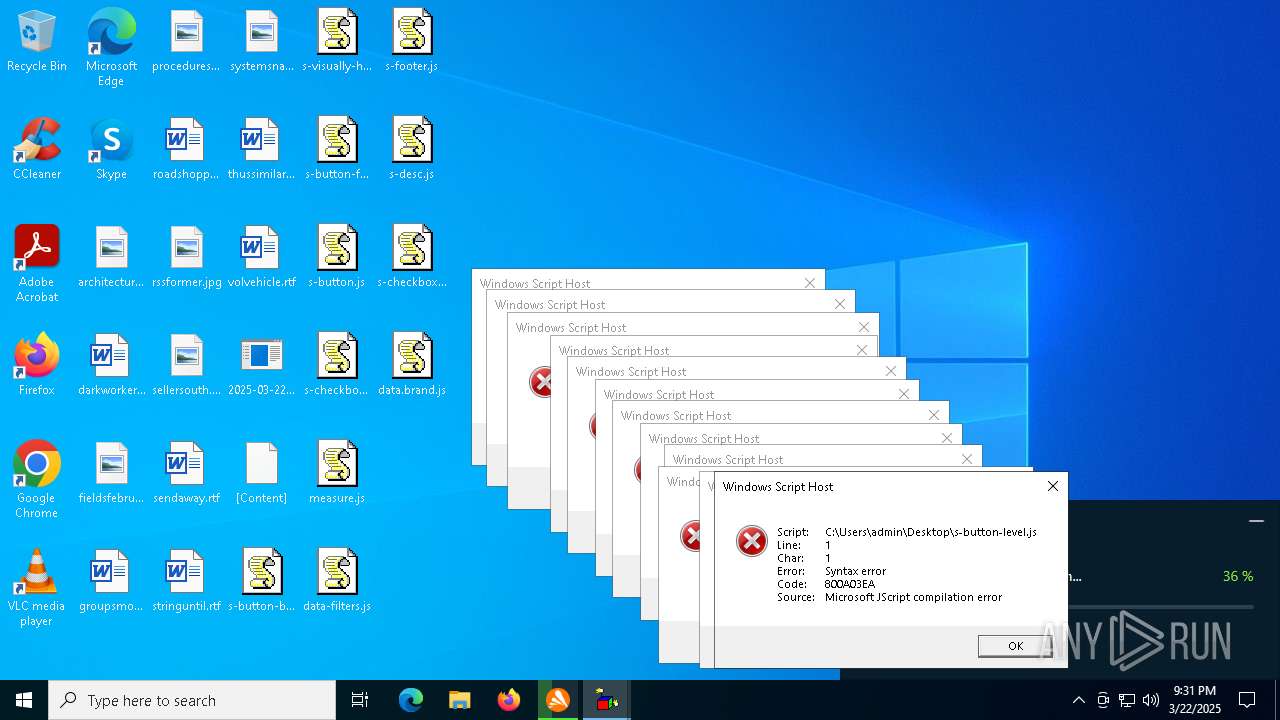Open Task View from the taskbar
The height and width of the screenshot is (720, 1280).
[x=360, y=700]
